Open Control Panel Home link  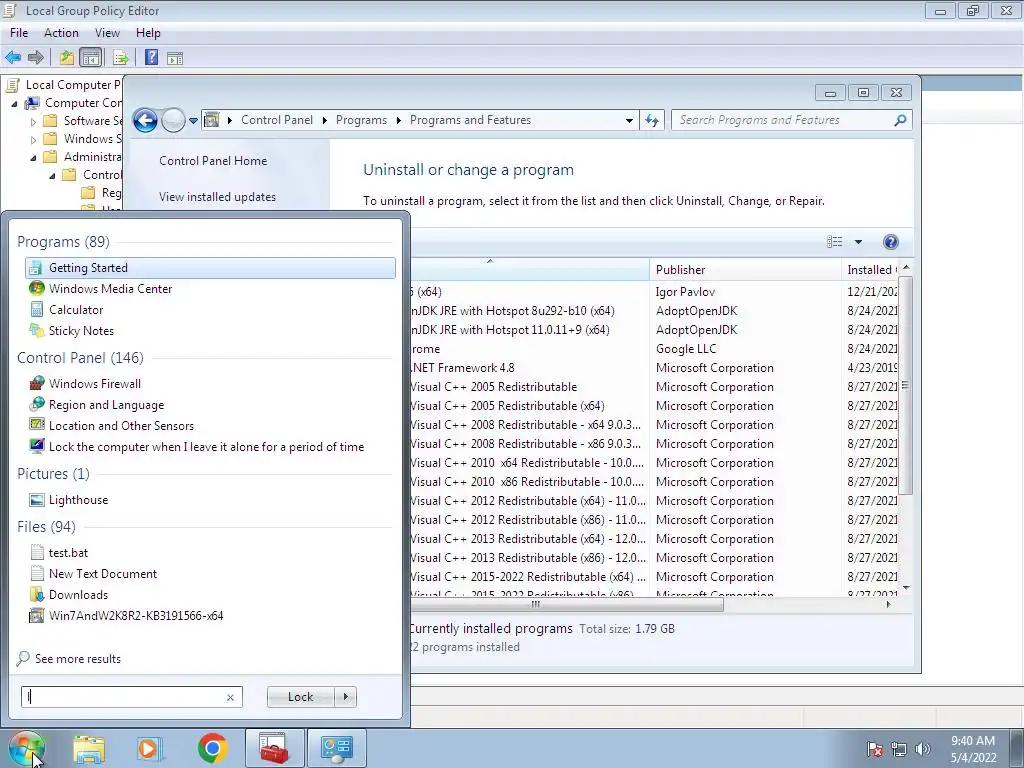pos(213,161)
